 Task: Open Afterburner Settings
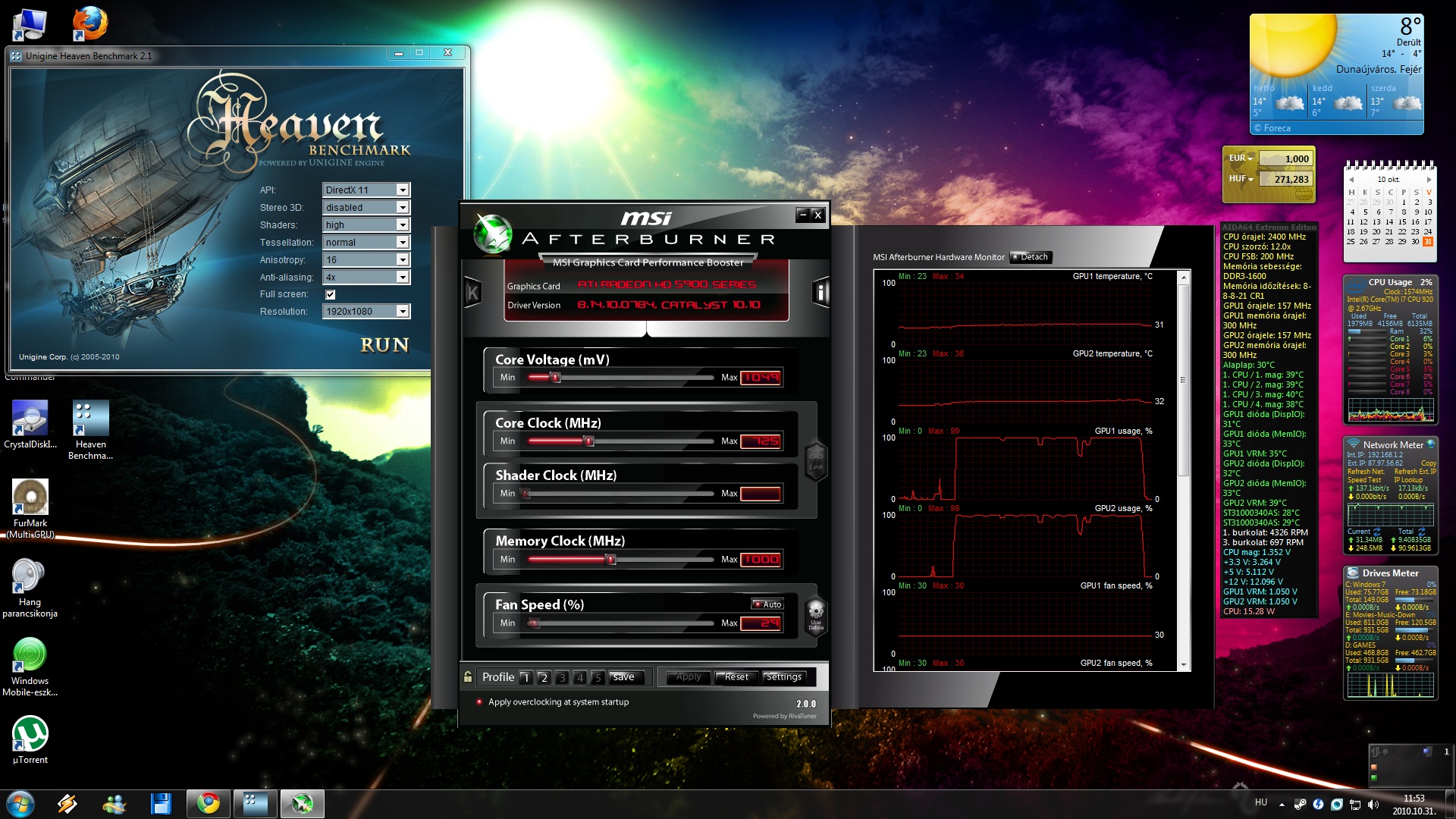tap(784, 677)
